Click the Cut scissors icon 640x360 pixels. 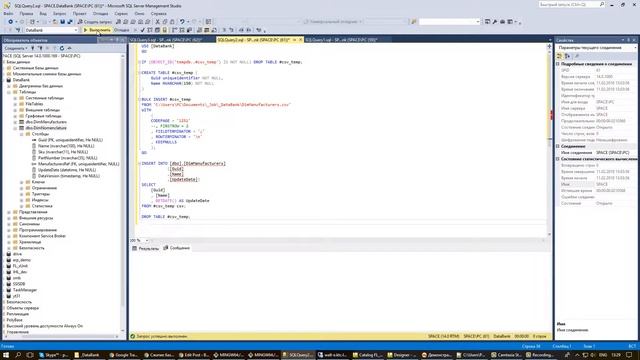click(158, 22)
